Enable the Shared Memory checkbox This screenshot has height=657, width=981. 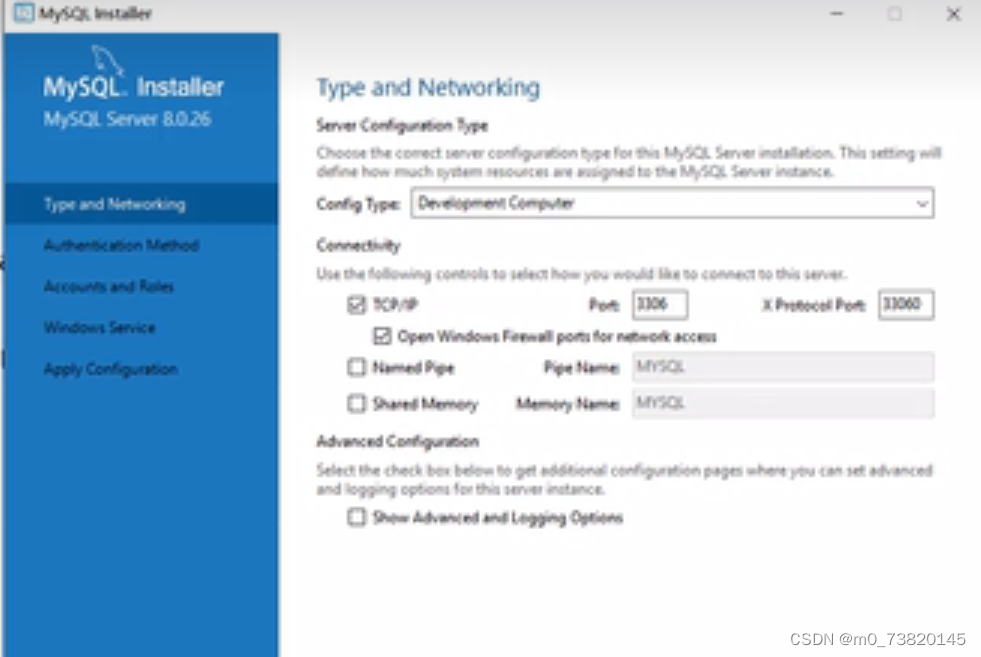[x=357, y=404]
